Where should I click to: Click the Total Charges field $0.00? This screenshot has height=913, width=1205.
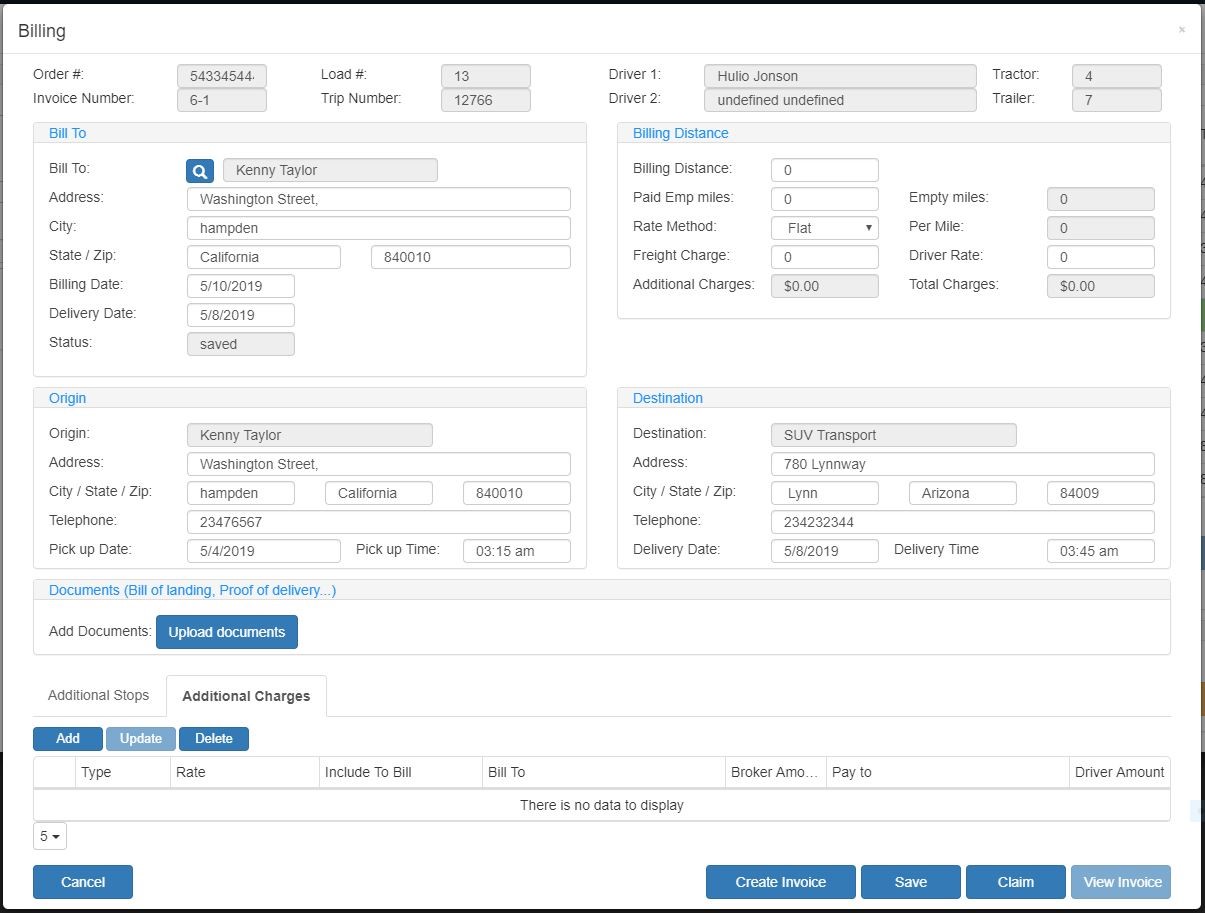point(1101,286)
